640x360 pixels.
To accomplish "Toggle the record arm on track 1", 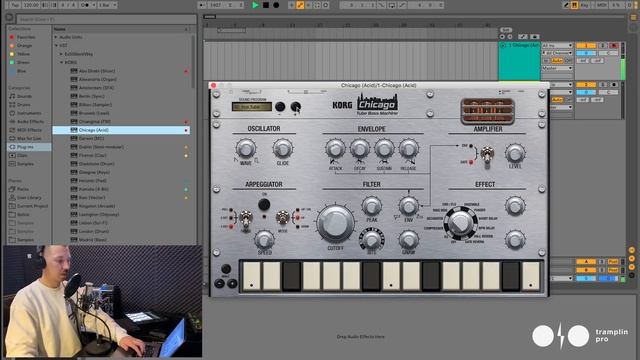I will pyautogui.click(x=613, y=45).
